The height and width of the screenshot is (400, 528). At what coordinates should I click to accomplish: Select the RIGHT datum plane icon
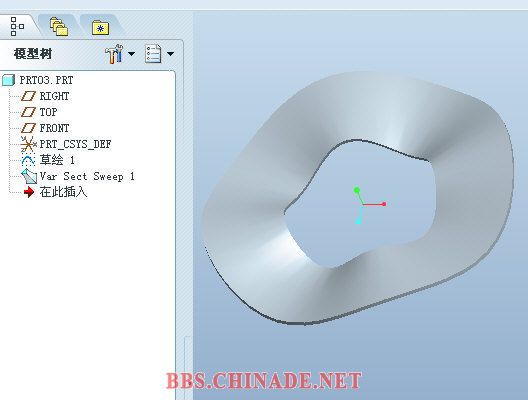point(28,96)
